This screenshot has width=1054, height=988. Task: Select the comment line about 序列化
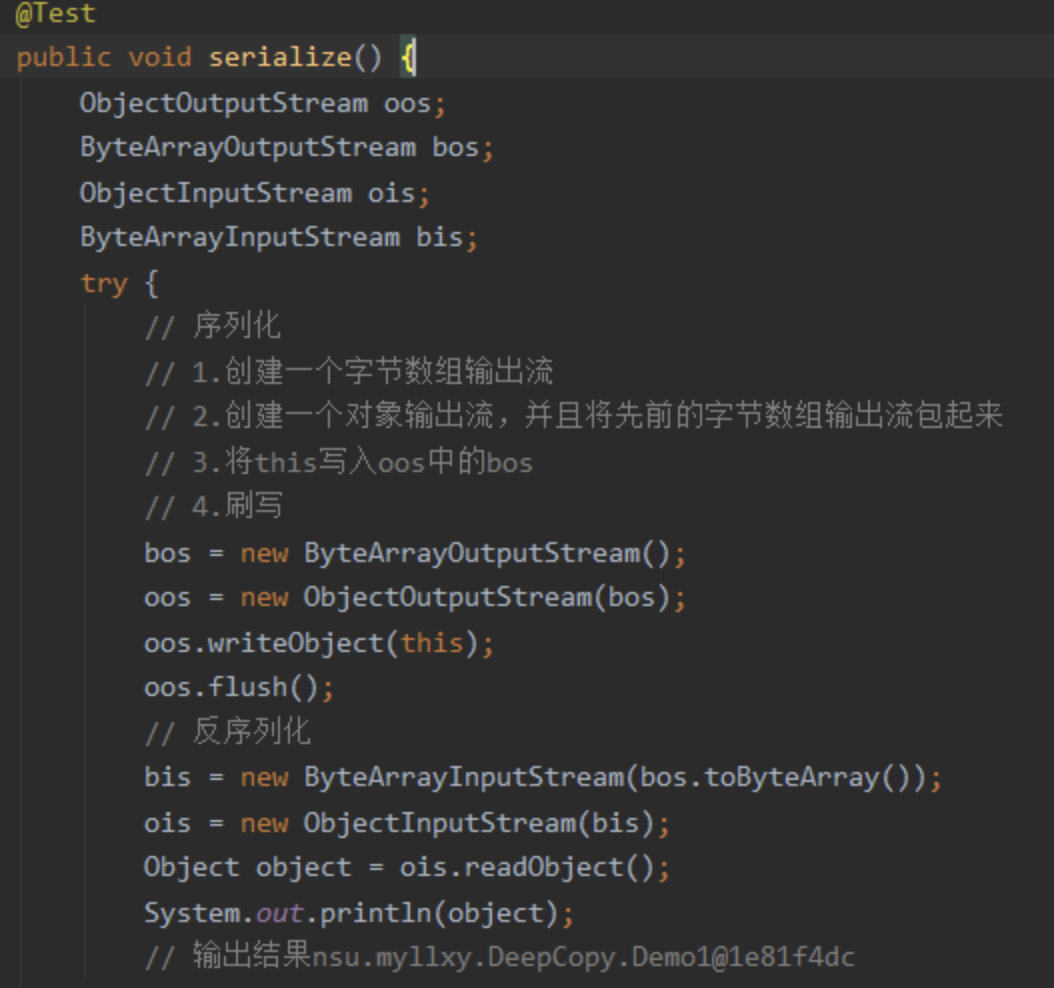coord(215,324)
